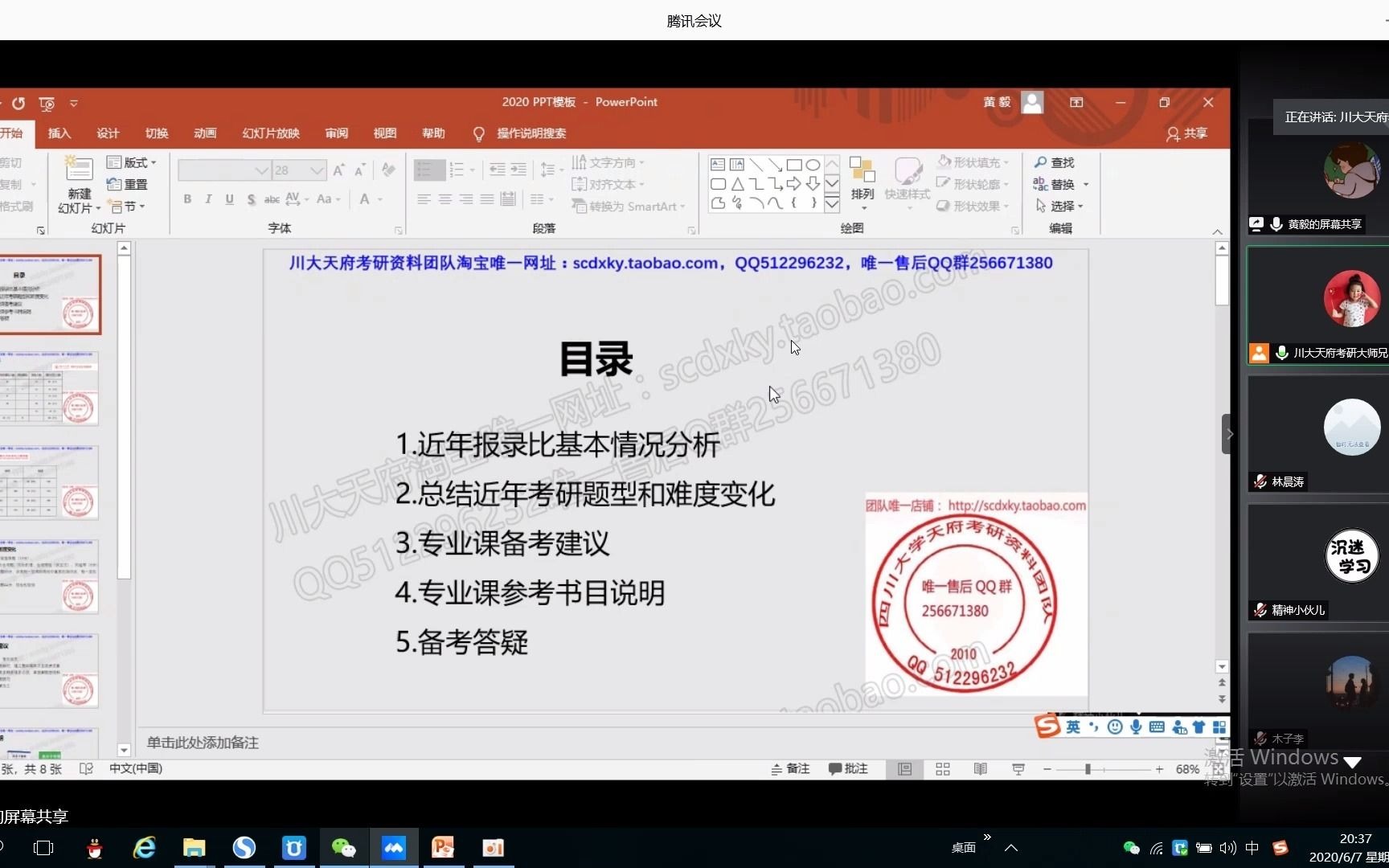Click the Find (查找) icon
The height and width of the screenshot is (868, 1389).
click(x=1041, y=162)
